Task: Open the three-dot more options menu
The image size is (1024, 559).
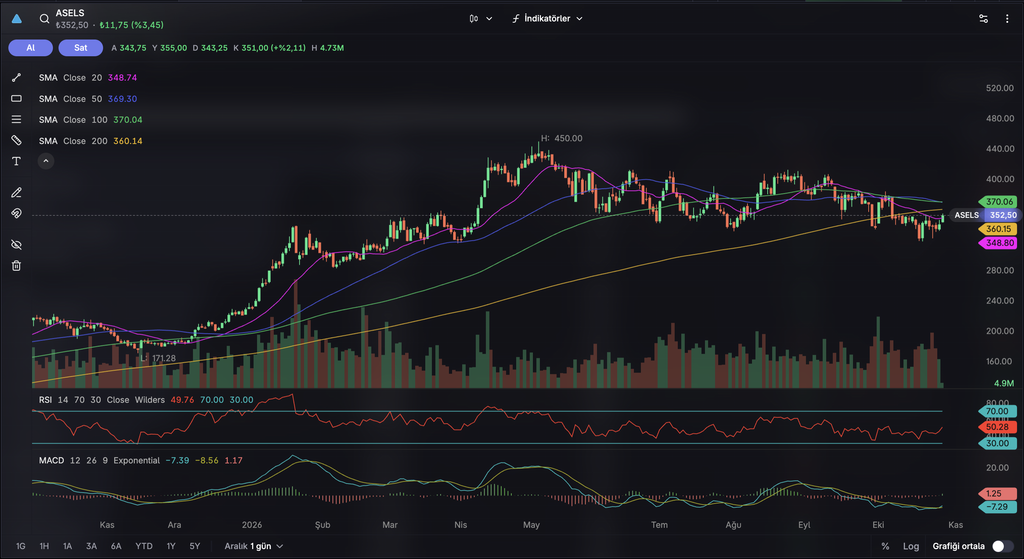Action: point(1007,19)
